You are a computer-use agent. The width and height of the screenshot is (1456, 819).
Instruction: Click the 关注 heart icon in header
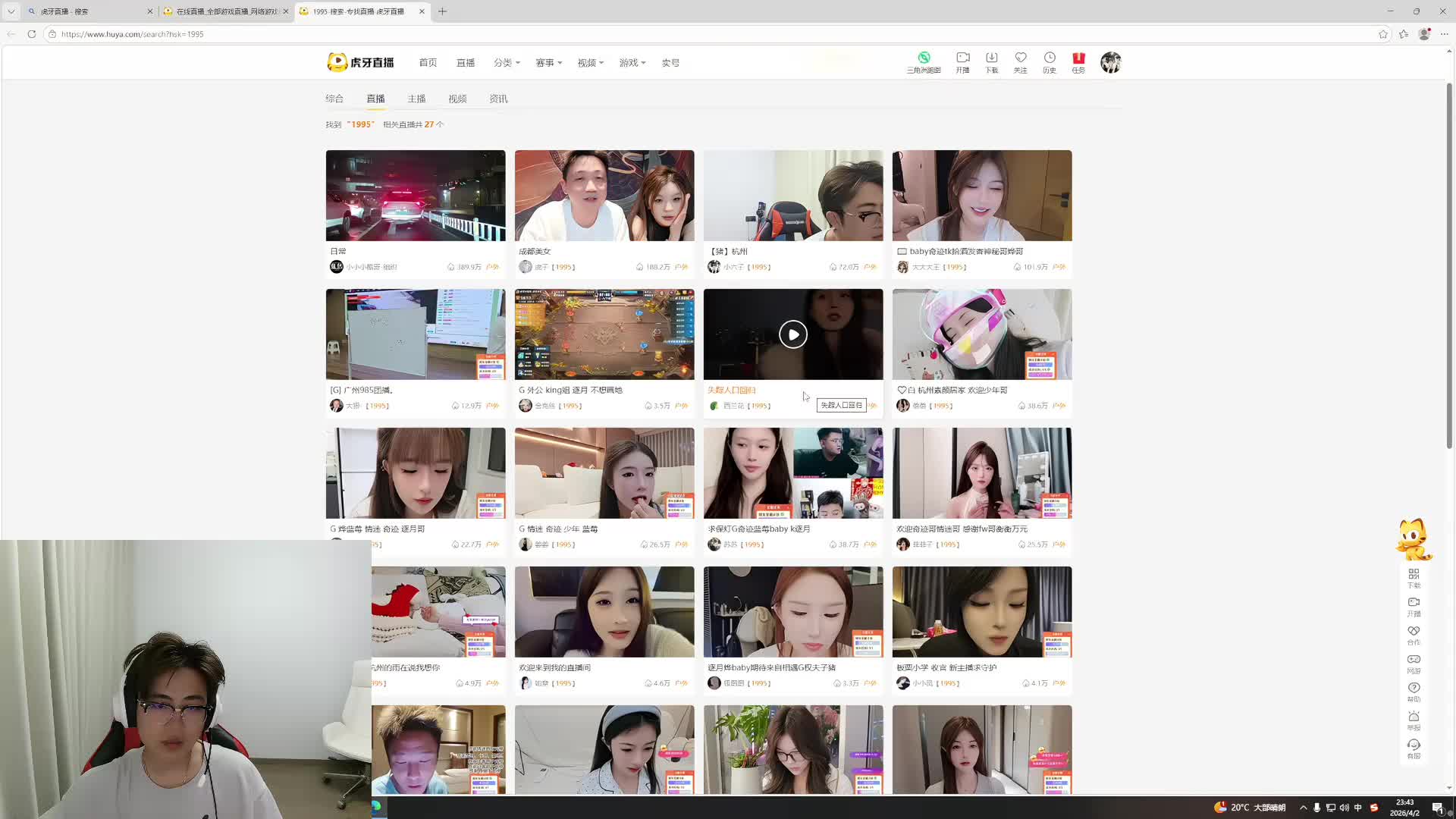click(x=1021, y=58)
